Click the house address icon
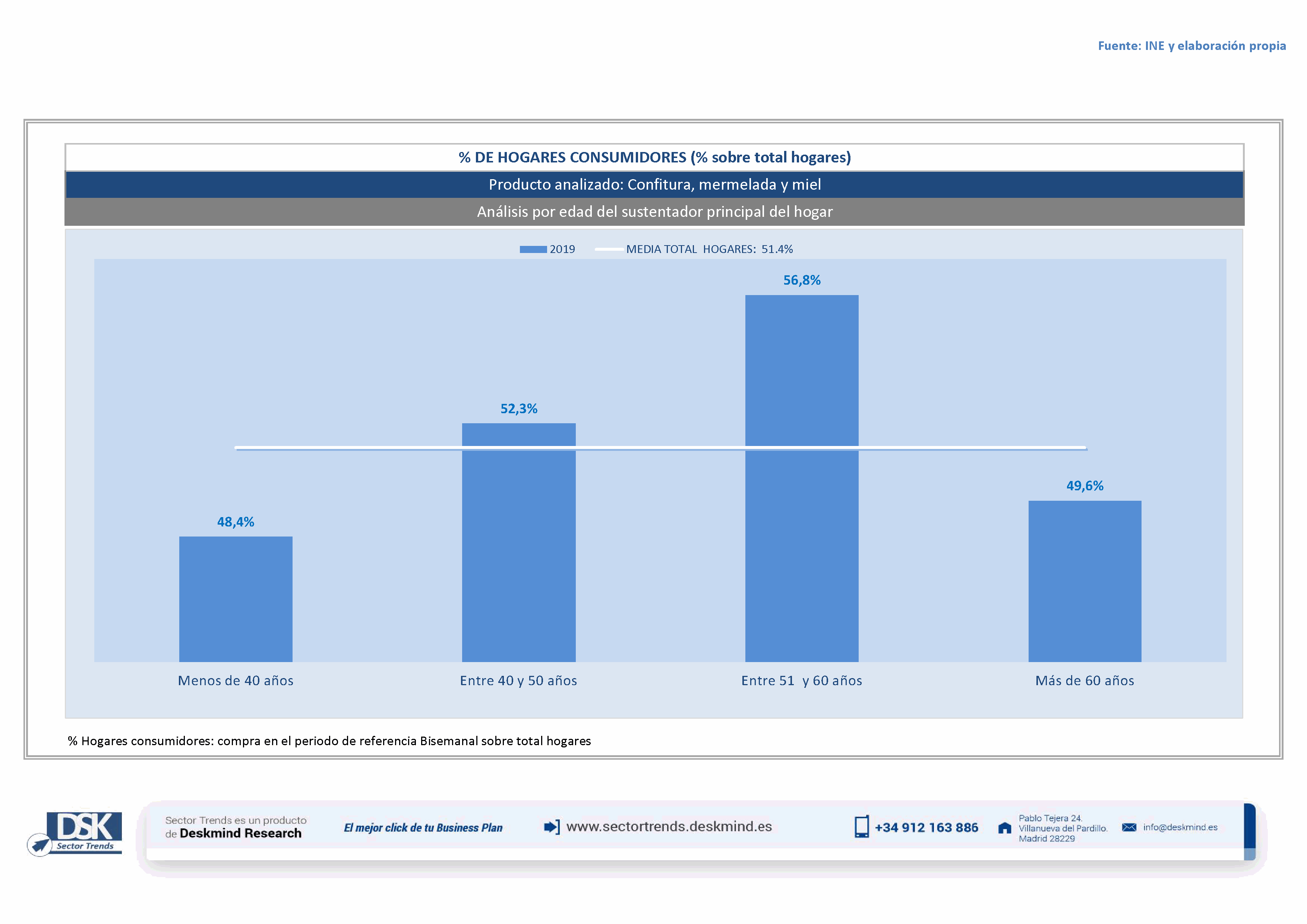 coord(1005,828)
